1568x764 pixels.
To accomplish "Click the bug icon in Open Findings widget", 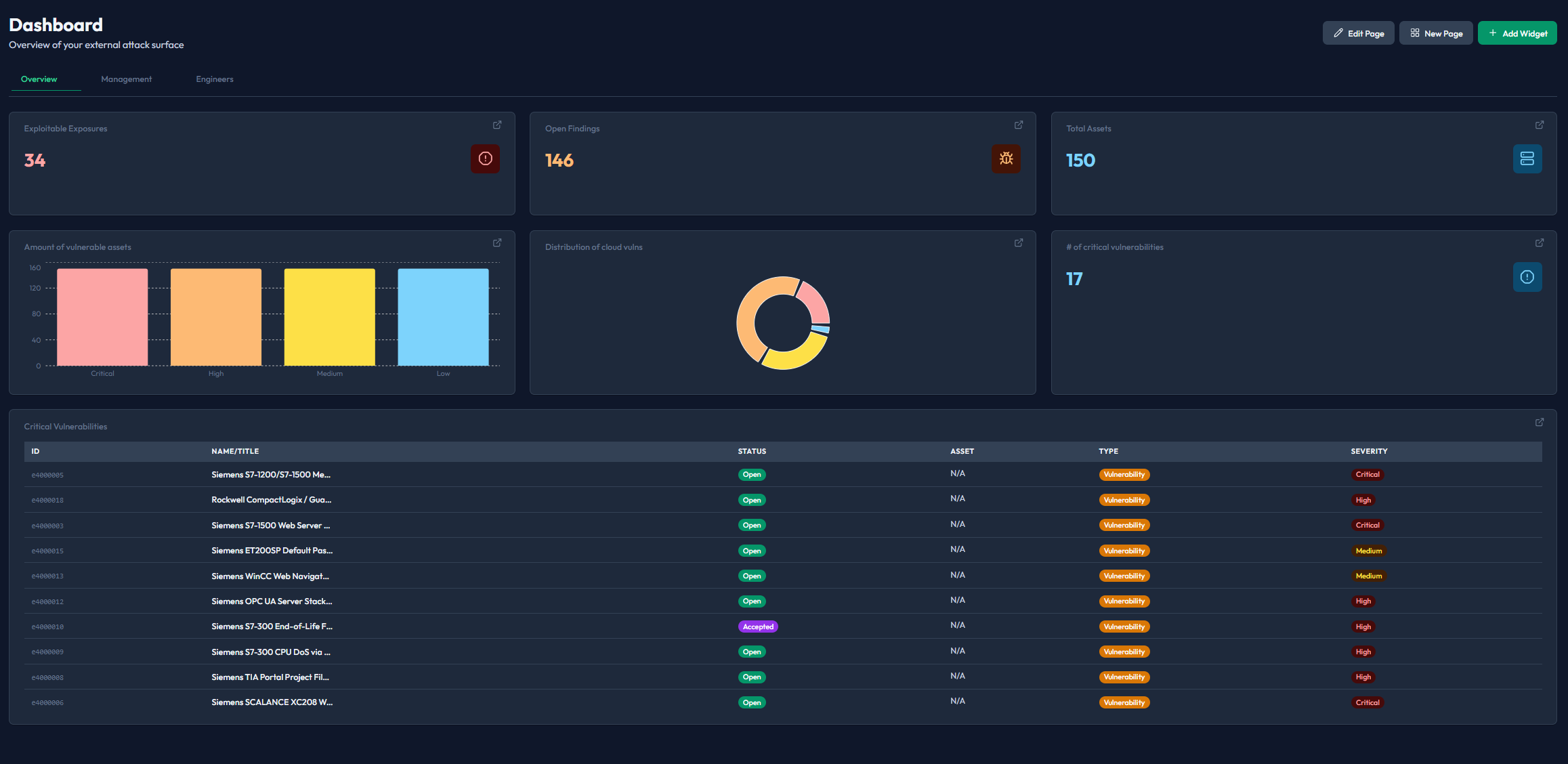I will pyautogui.click(x=1007, y=158).
